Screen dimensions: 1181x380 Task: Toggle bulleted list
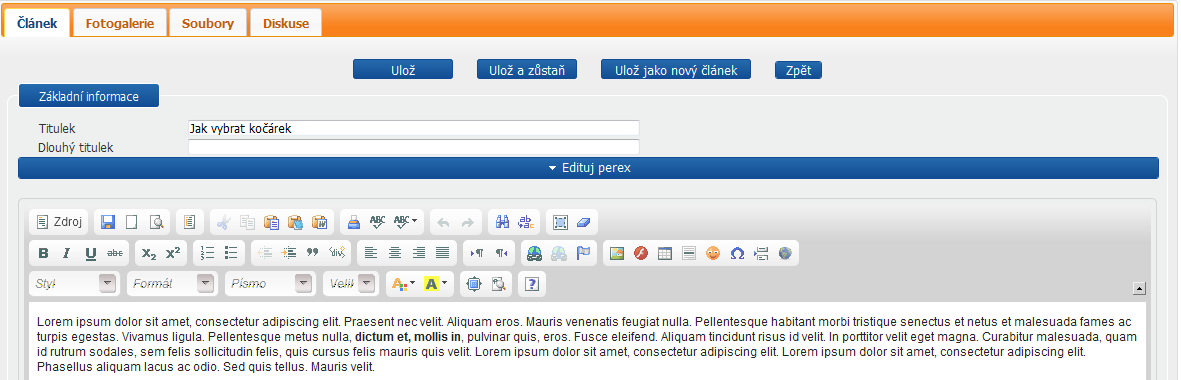pyautogui.click(x=231, y=254)
